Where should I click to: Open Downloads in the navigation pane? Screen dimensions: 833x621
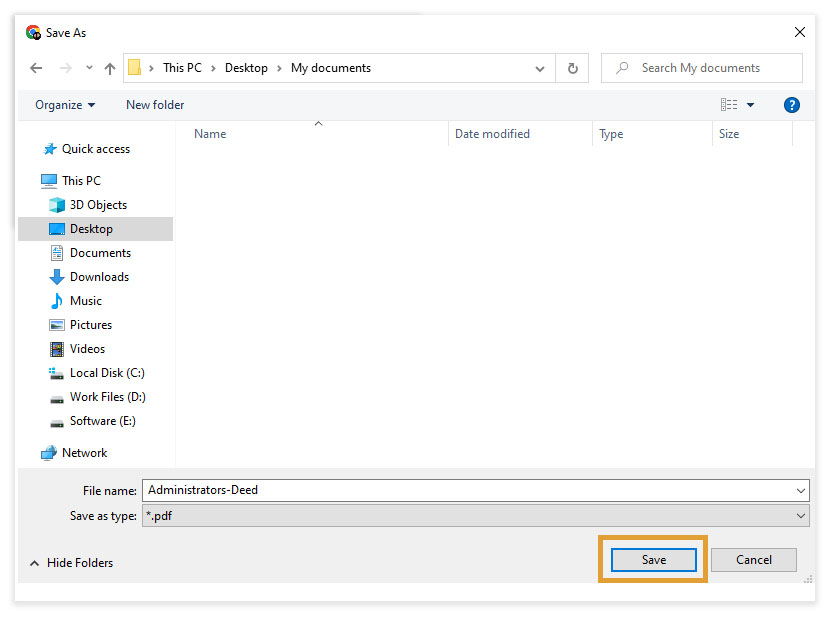click(x=99, y=277)
